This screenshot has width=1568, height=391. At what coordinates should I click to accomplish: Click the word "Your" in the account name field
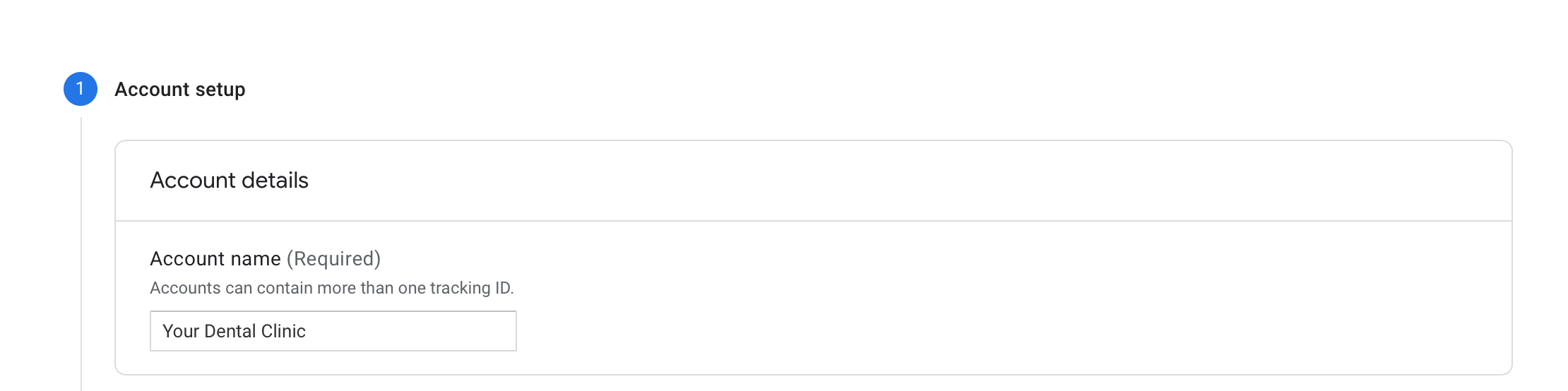click(181, 331)
